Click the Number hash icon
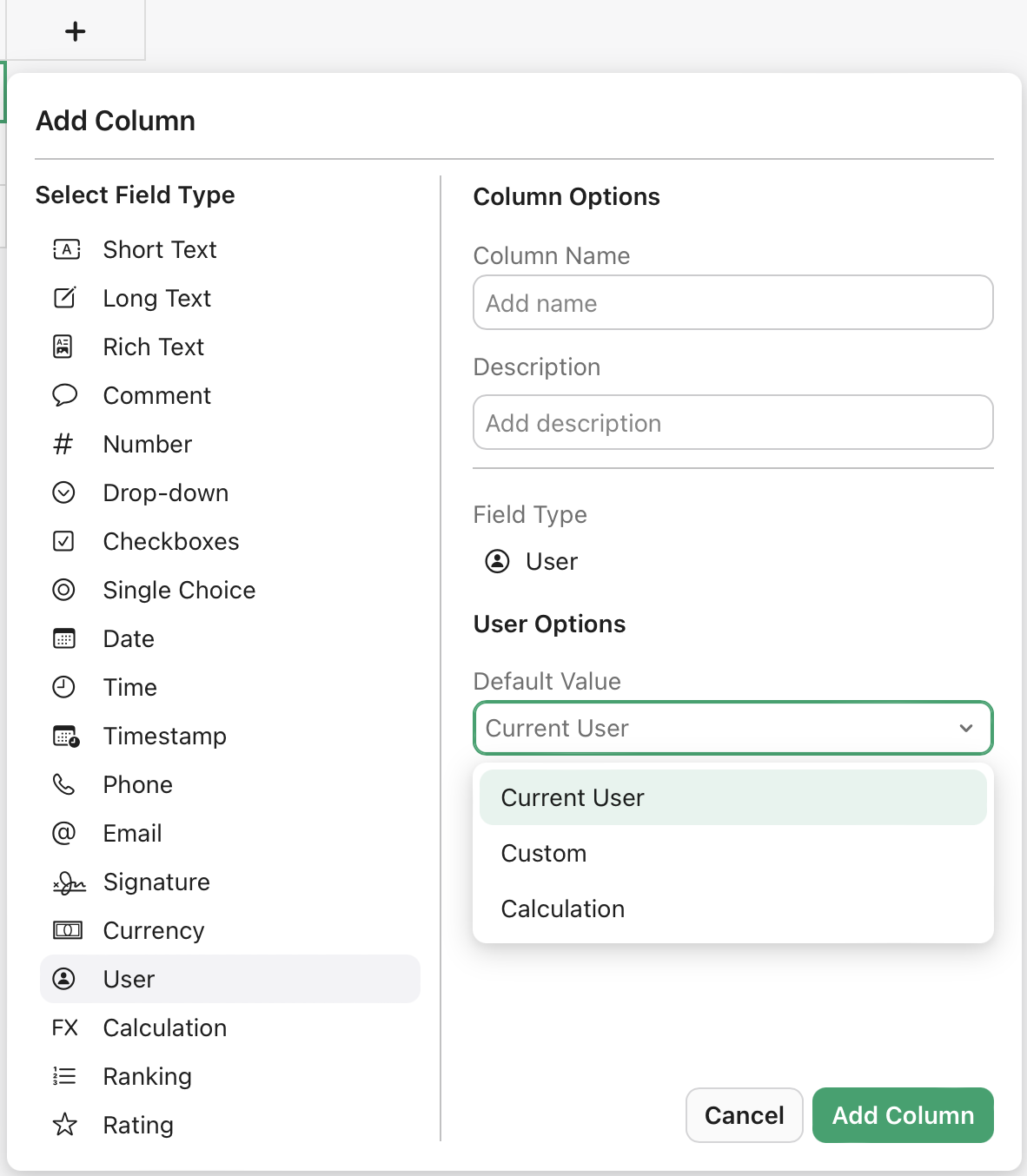Screen dimensions: 1027x1176 coord(64,444)
